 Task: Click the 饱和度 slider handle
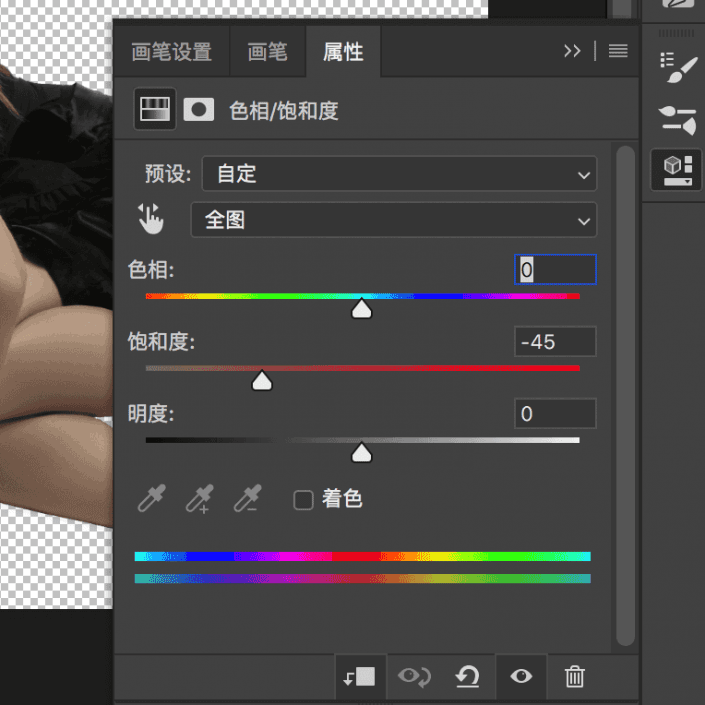point(262,380)
